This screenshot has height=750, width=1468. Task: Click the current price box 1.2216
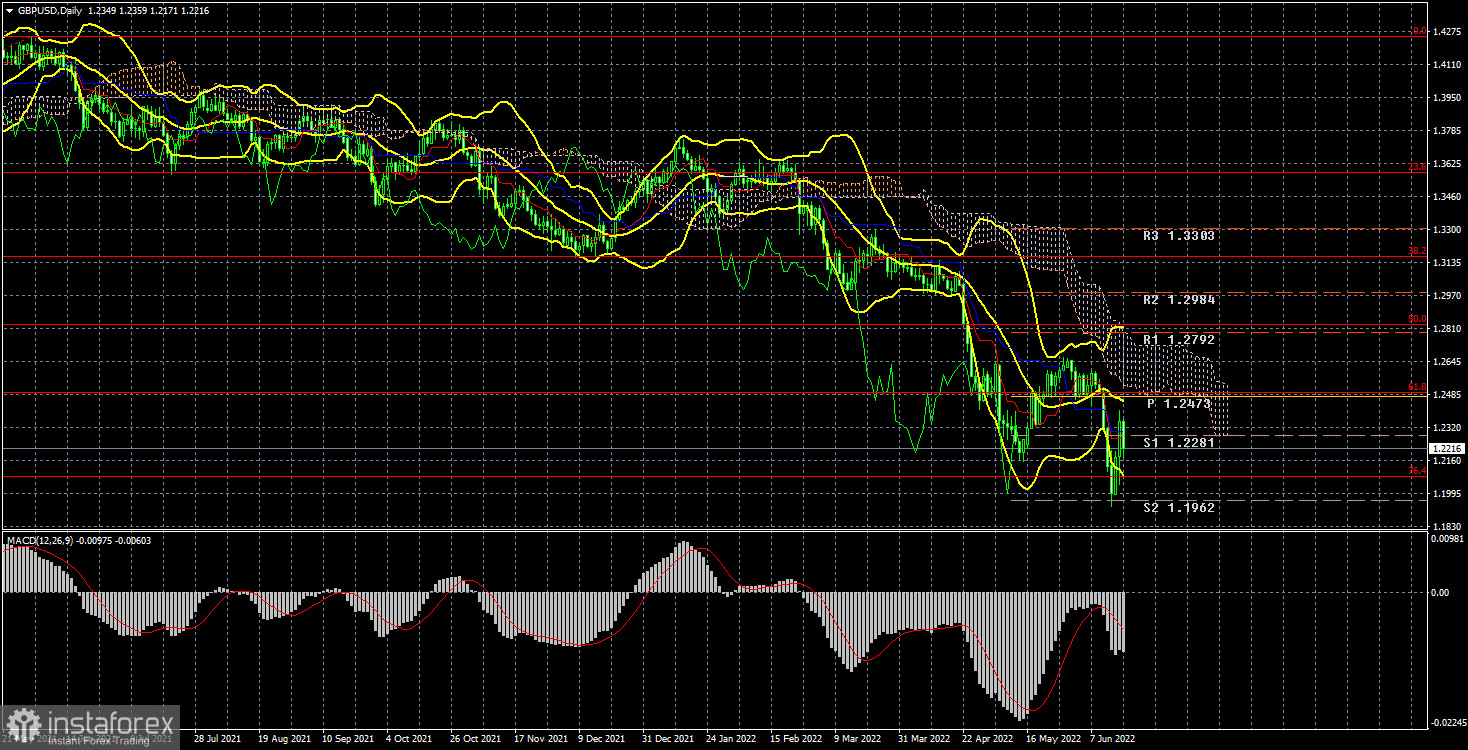(x=1447, y=449)
